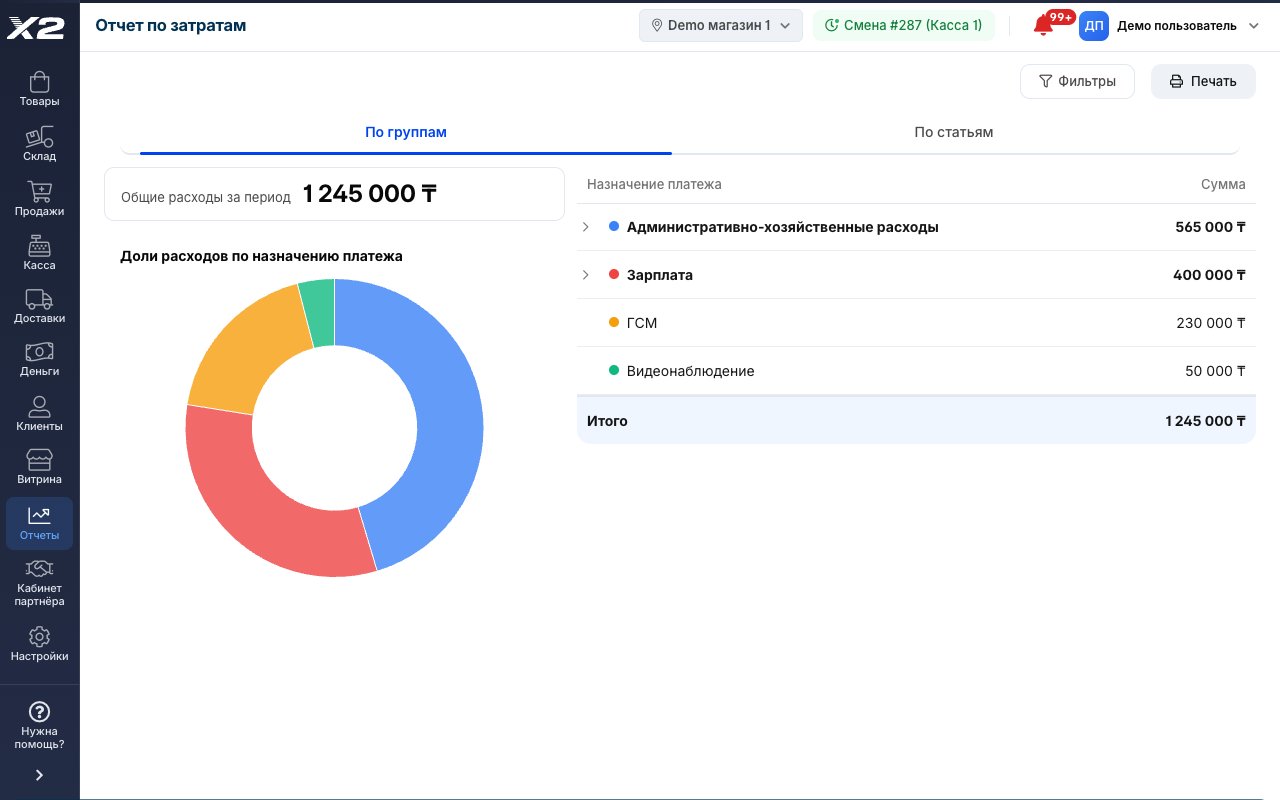
Task: Open the Demo магазин 1 store dropdown
Action: click(x=721, y=26)
